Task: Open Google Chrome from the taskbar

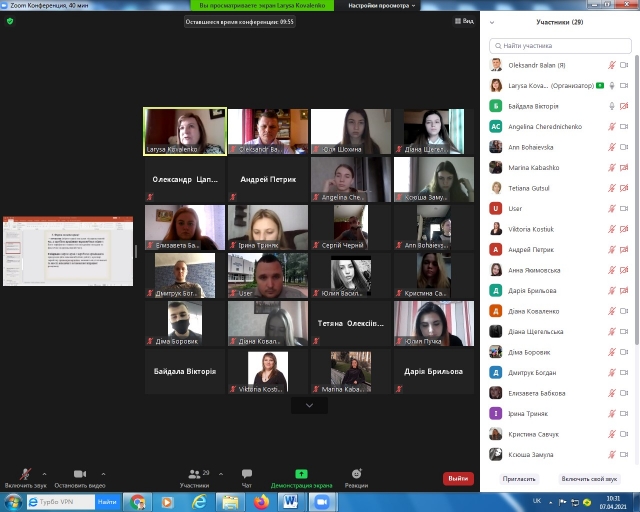Action: tap(138, 502)
